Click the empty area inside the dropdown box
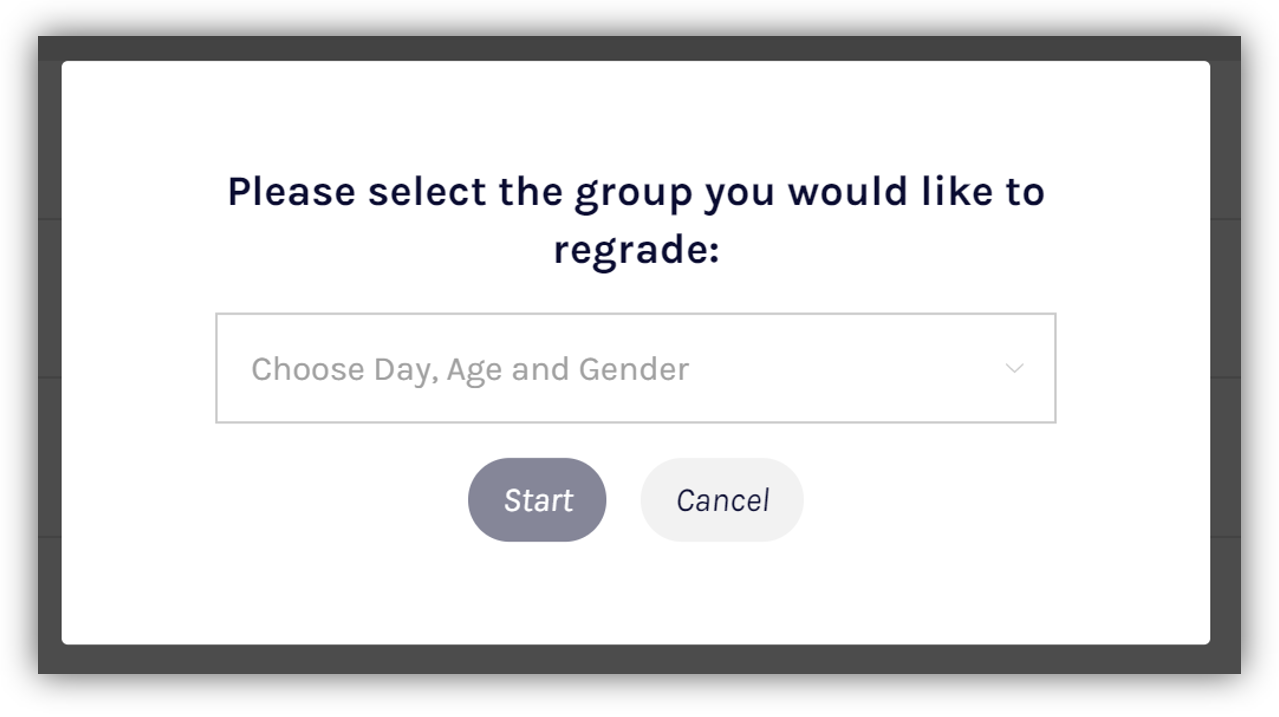 pos(850,369)
